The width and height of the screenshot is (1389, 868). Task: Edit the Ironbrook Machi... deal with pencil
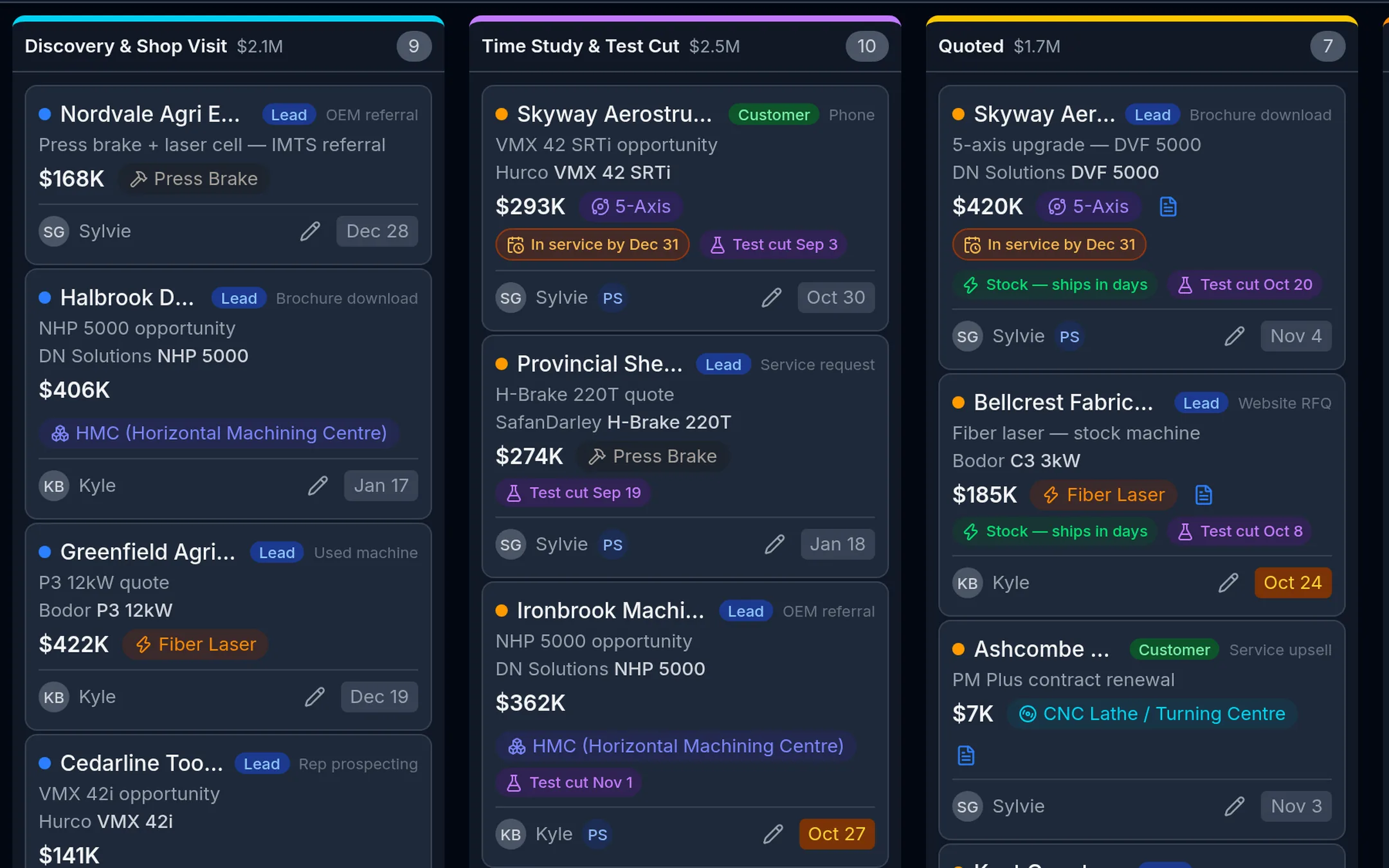pyautogui.click(x=773, y=834)
